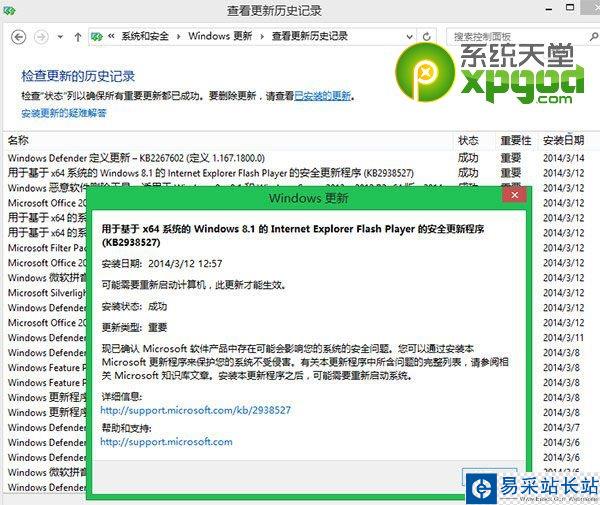Open http://support.microsoft.com help link

[166, 442]
